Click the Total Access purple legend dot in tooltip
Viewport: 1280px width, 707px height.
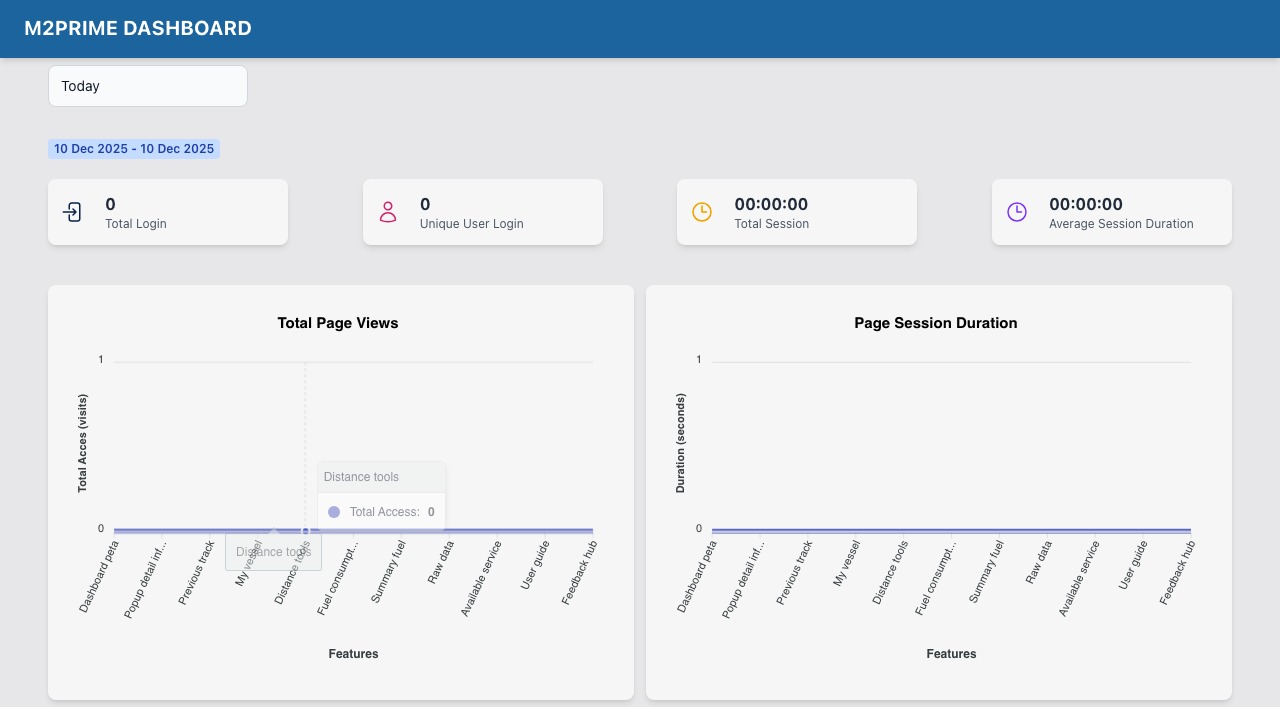tap(334, 512)
